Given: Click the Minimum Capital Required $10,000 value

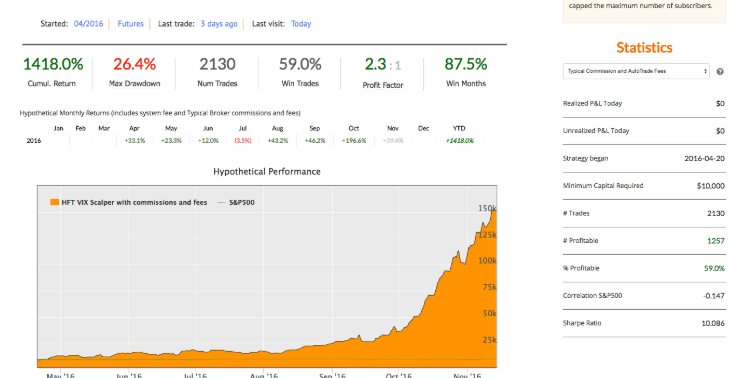Looking at the screenshot, I should [x=711, y=185].
